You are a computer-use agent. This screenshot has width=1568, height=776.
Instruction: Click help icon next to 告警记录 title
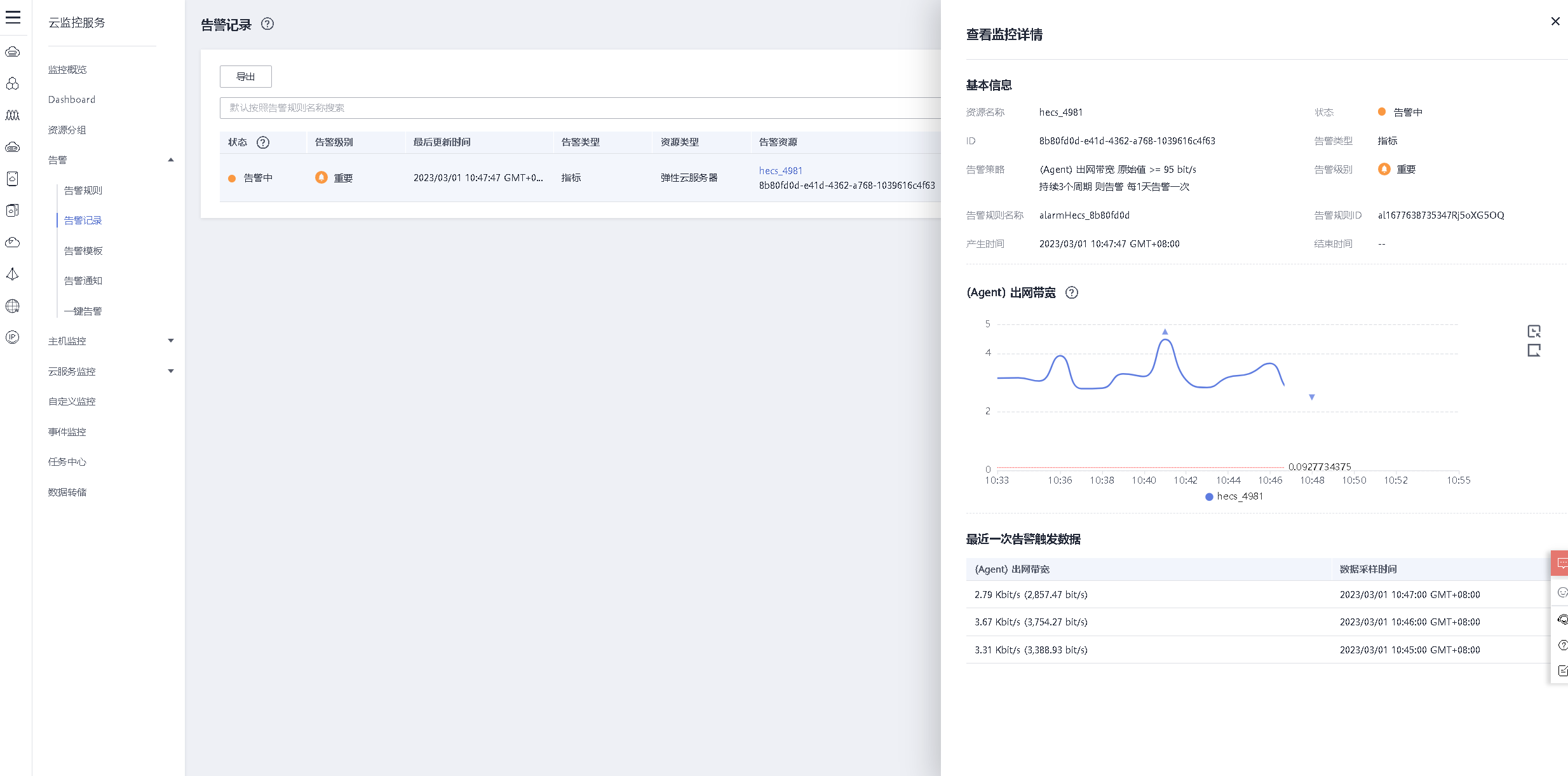point(267,24)
